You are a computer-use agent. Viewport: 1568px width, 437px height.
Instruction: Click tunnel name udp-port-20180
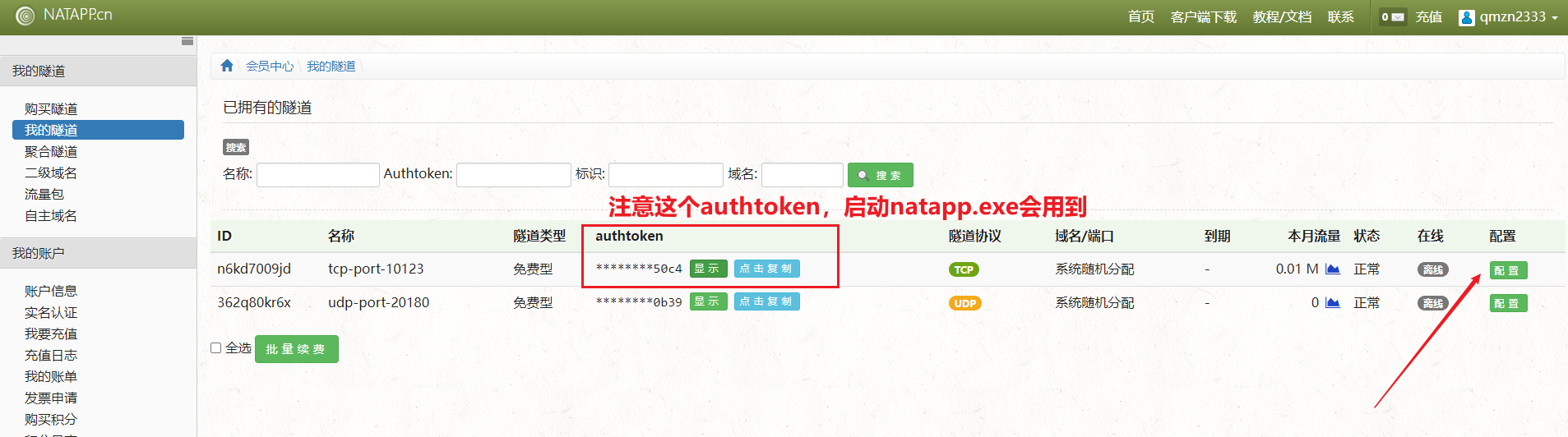click(x=378, y=302)
